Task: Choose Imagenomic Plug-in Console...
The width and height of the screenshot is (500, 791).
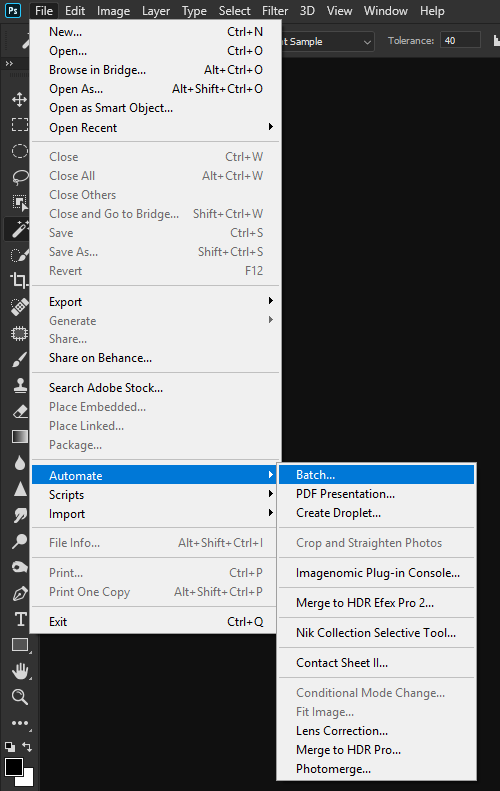Action: [x=376, y=573]
